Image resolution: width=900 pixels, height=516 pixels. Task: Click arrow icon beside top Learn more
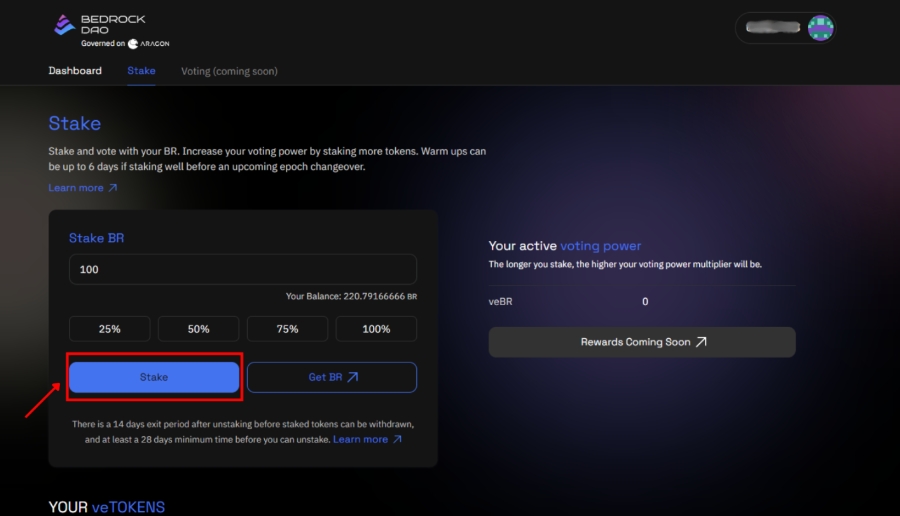[112, 188]
